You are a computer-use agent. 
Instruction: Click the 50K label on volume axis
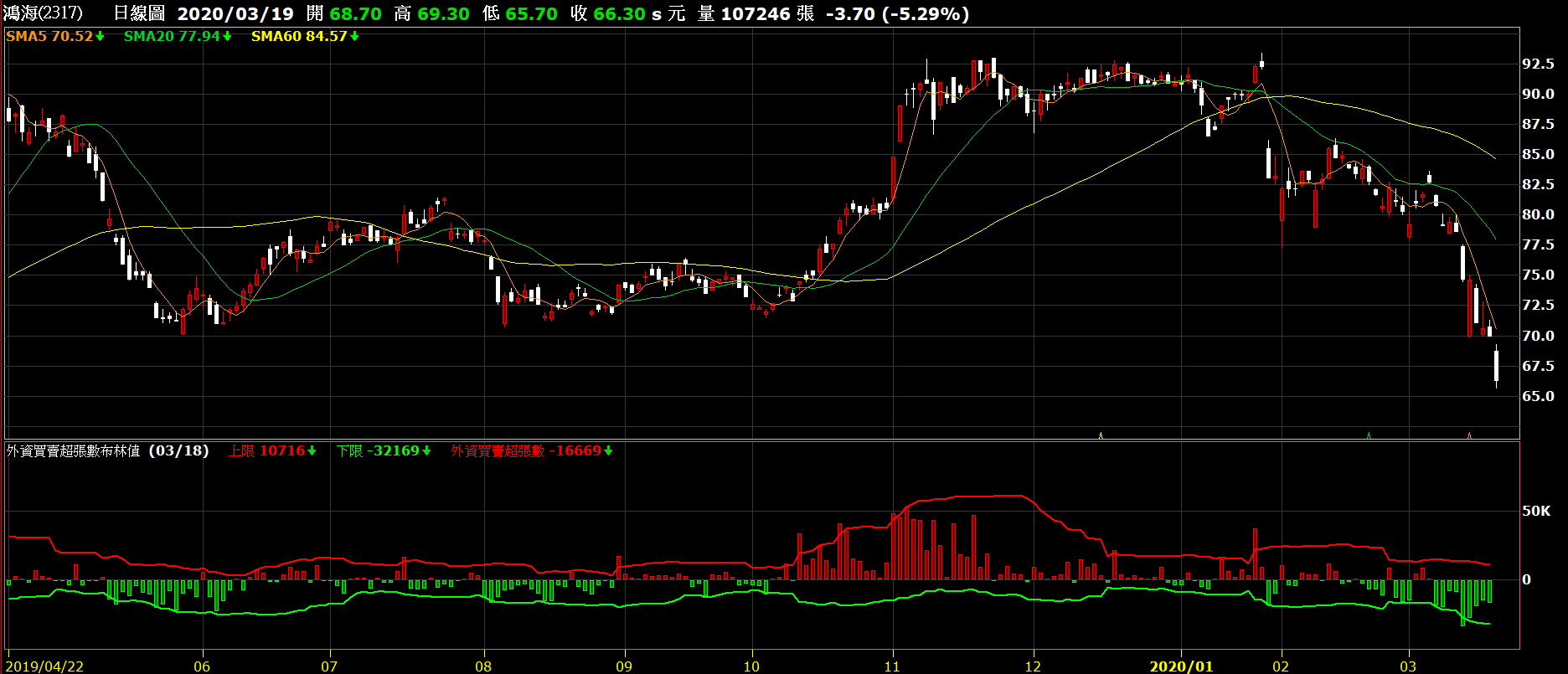pyautogui.click(x=1536, y=511)
